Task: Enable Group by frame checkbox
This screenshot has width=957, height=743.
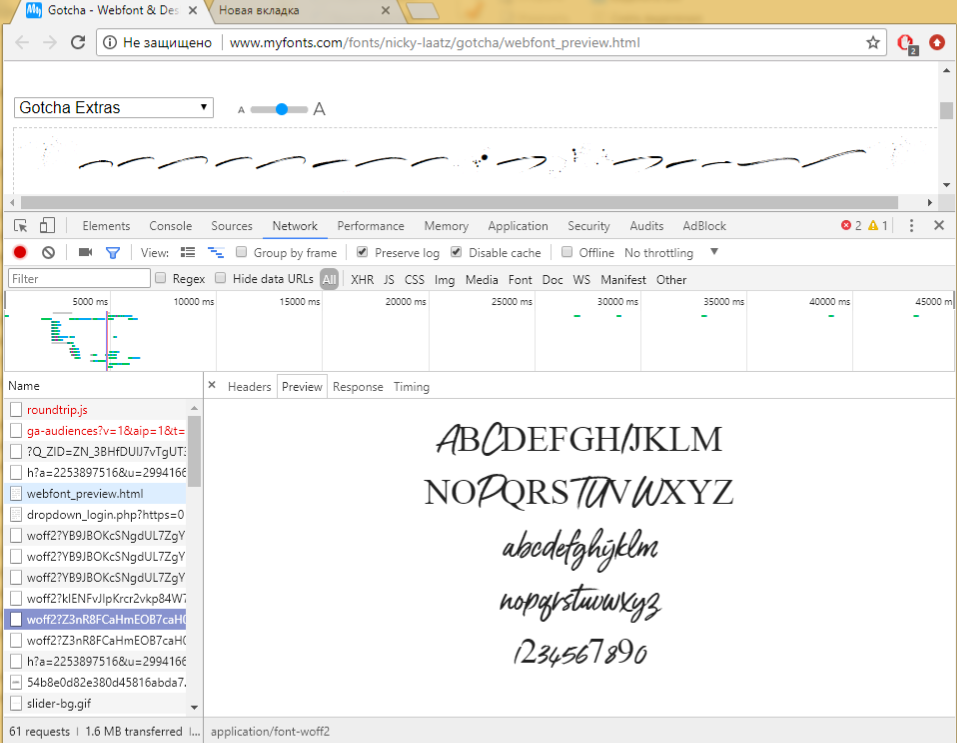Action: [241, 252]
